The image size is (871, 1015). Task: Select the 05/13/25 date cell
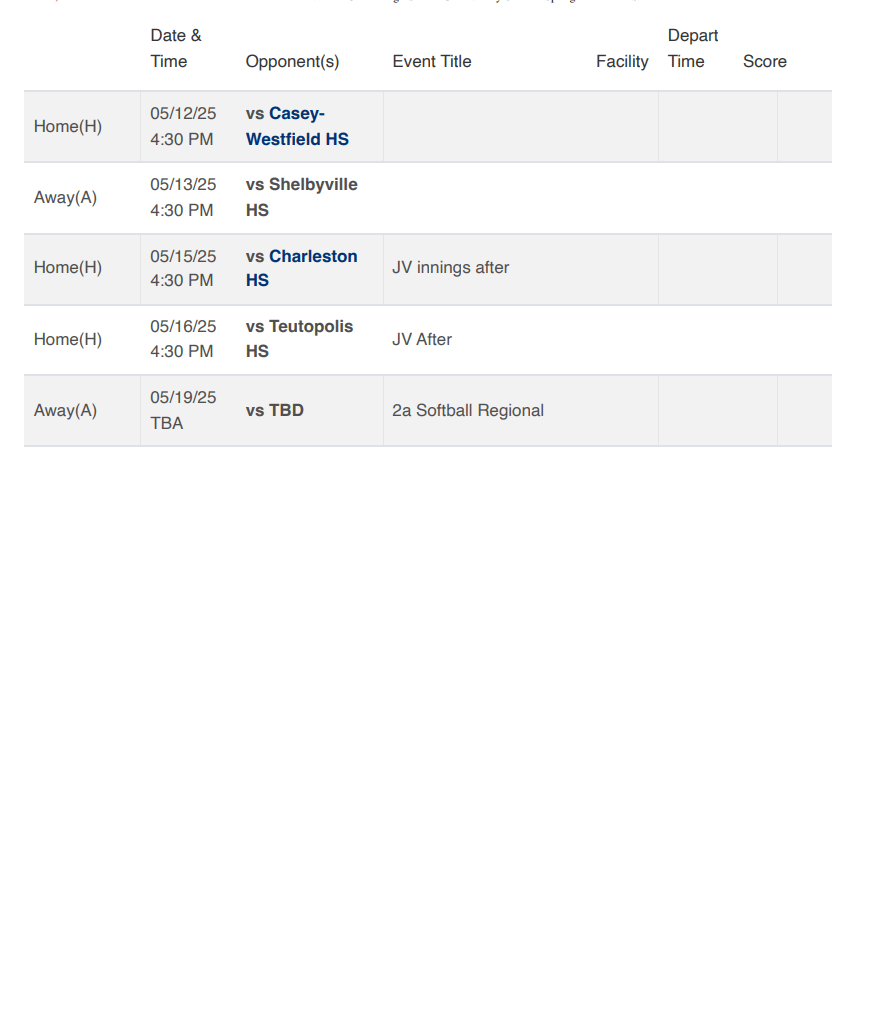[183, 197]
